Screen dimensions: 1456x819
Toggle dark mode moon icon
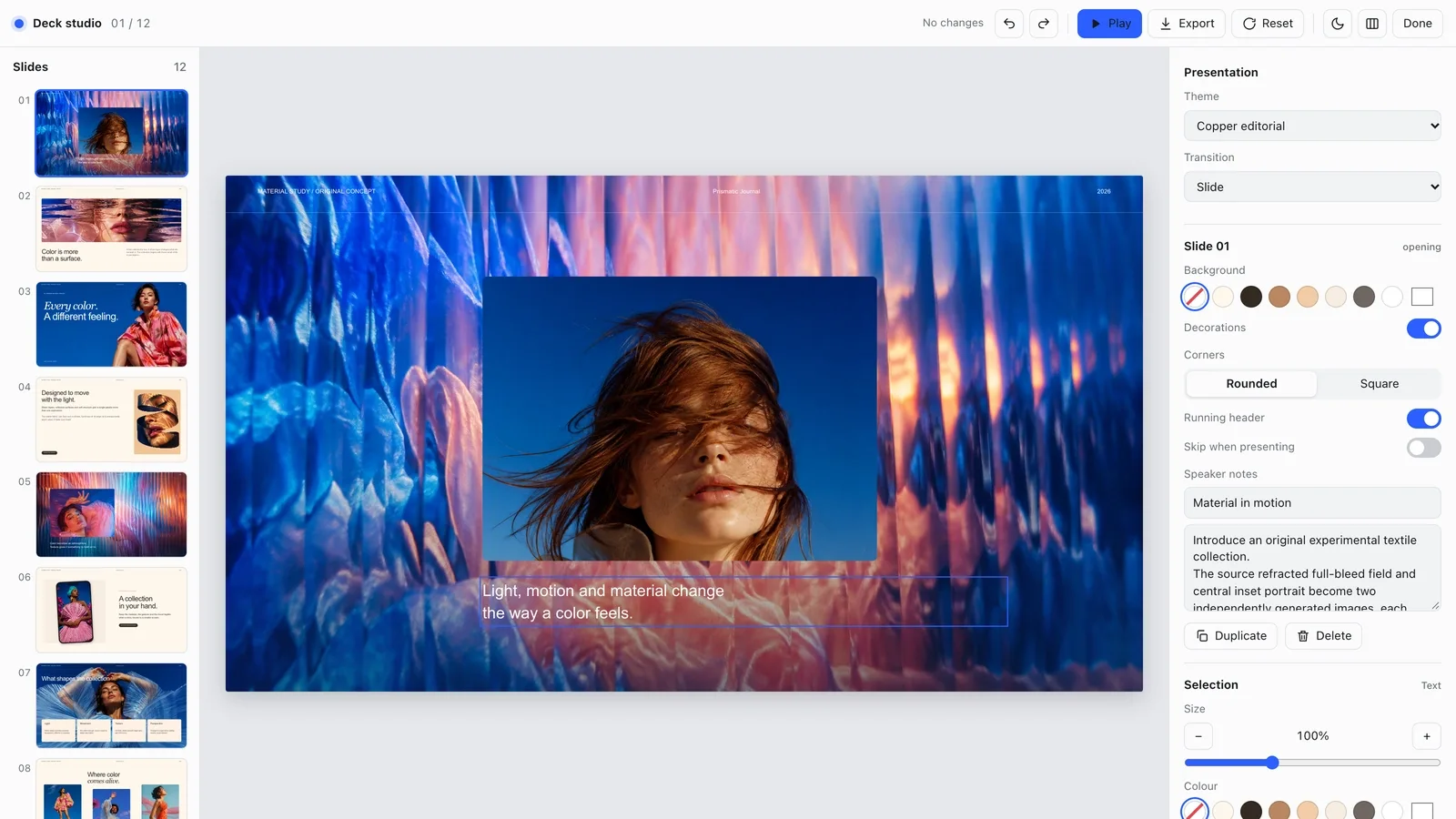[x=1338, y=24]
